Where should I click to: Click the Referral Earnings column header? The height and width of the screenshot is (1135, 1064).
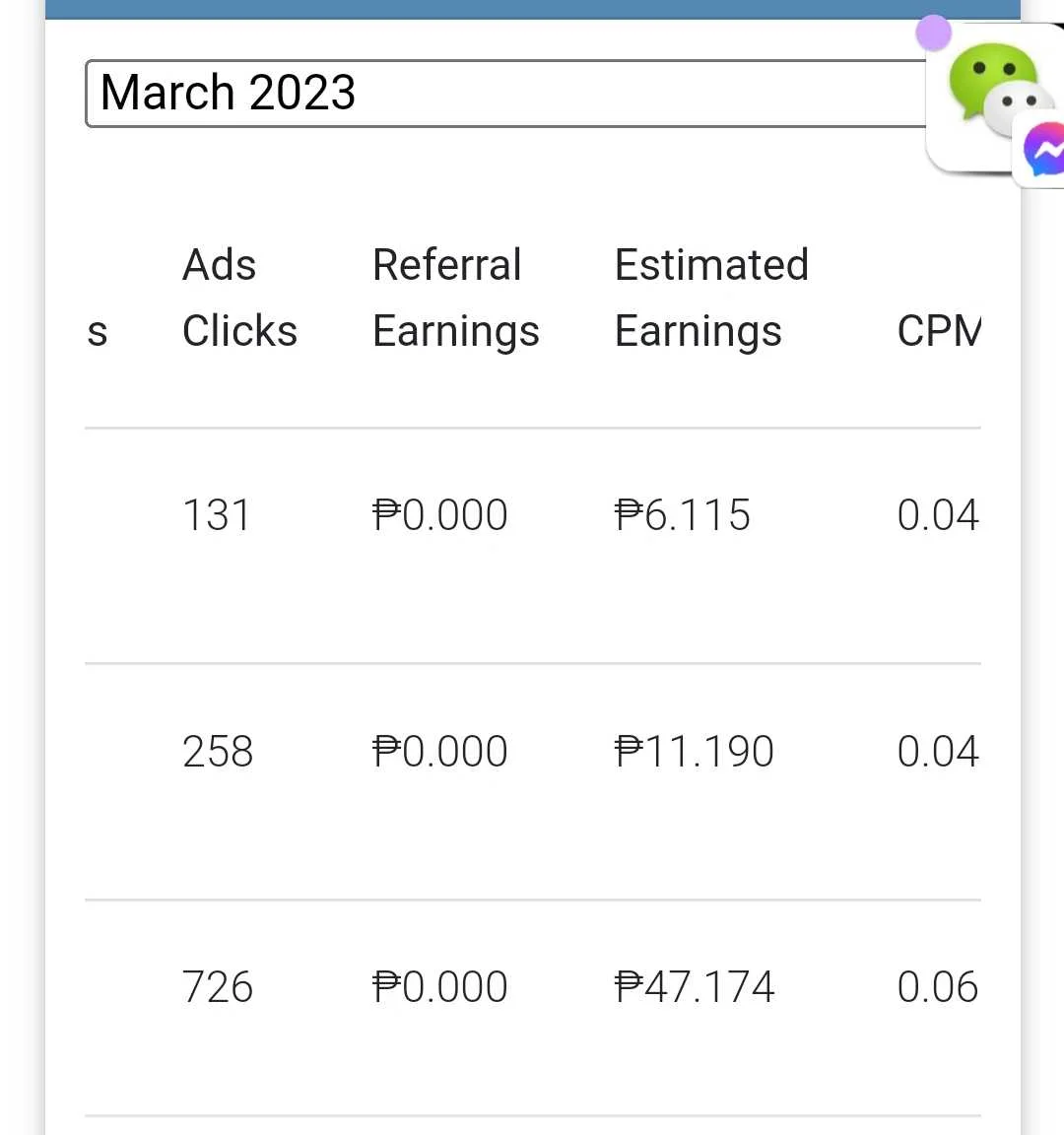click(x=455, y=298)
